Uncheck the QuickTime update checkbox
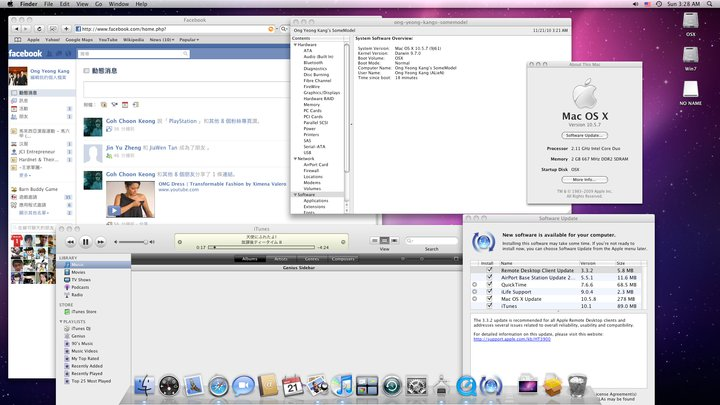Viewport: 720px width, 405px height. point(489,284)
